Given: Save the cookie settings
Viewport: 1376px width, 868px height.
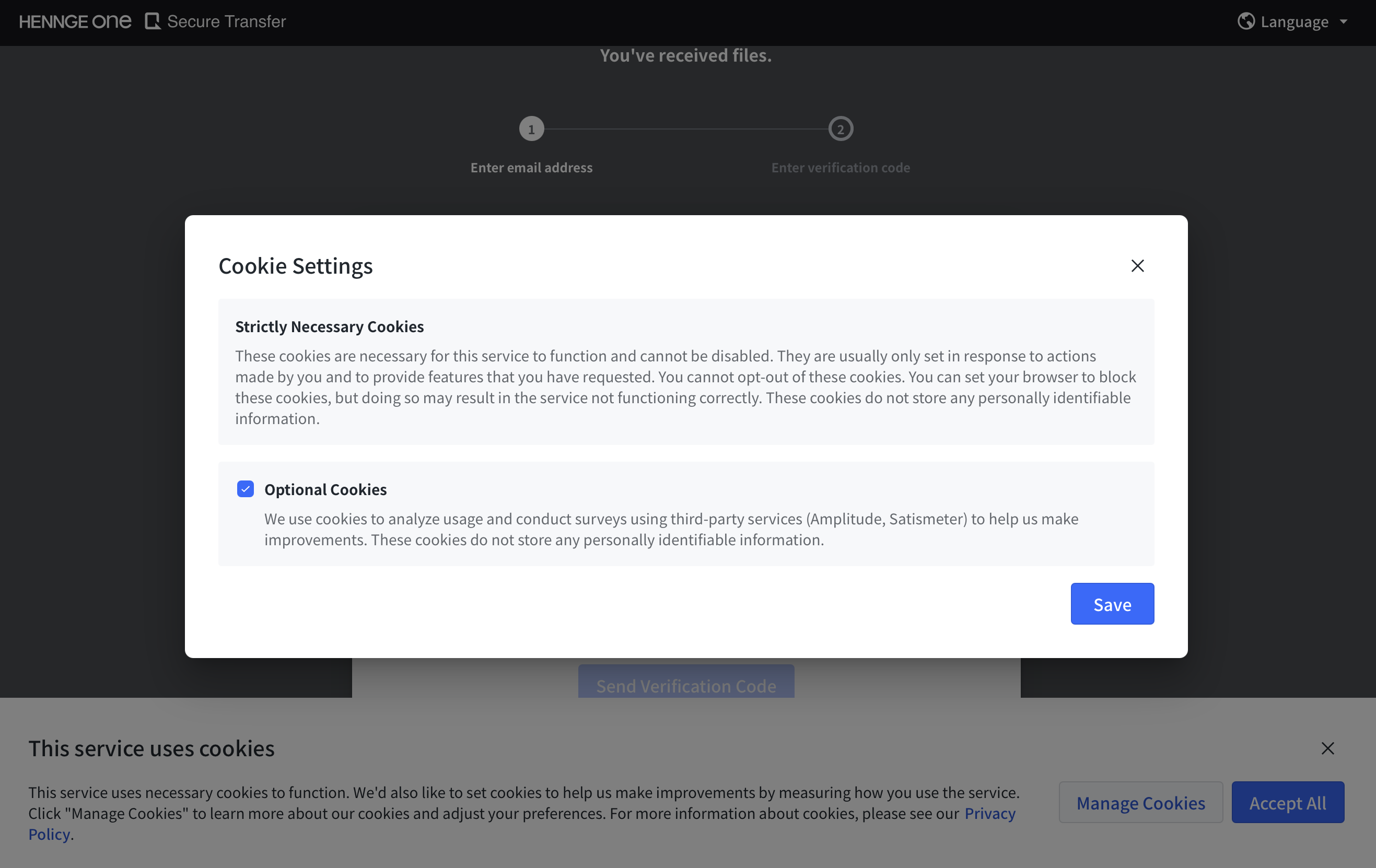Looking at the screenshot, I should (1112, 604).
